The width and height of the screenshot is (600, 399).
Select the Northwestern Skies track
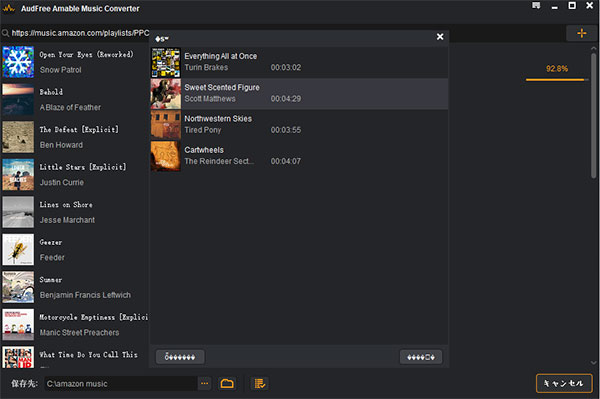(x=299, y=125)
